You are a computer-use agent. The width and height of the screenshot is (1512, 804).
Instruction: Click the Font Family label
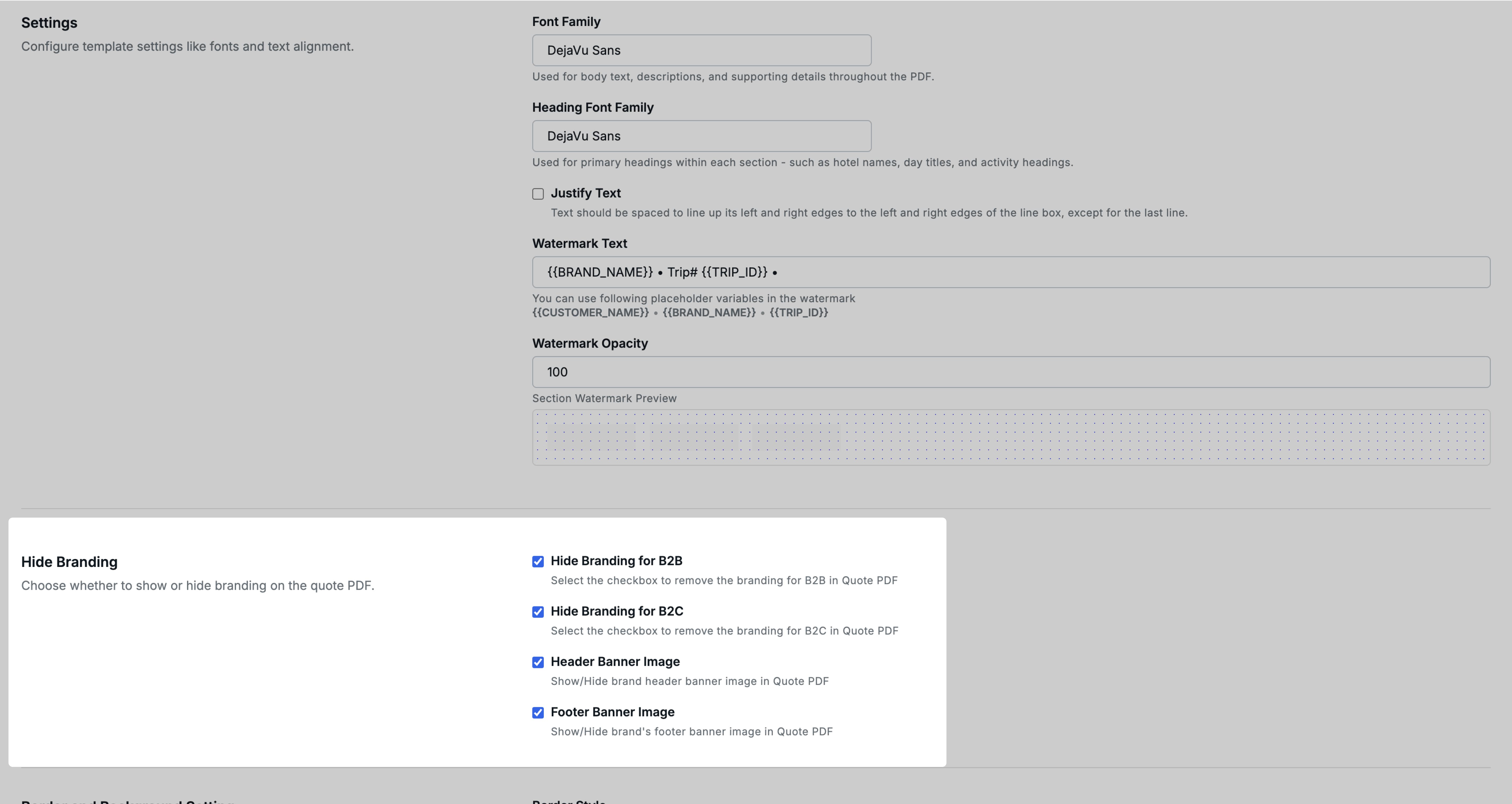[x=566, y=22]
